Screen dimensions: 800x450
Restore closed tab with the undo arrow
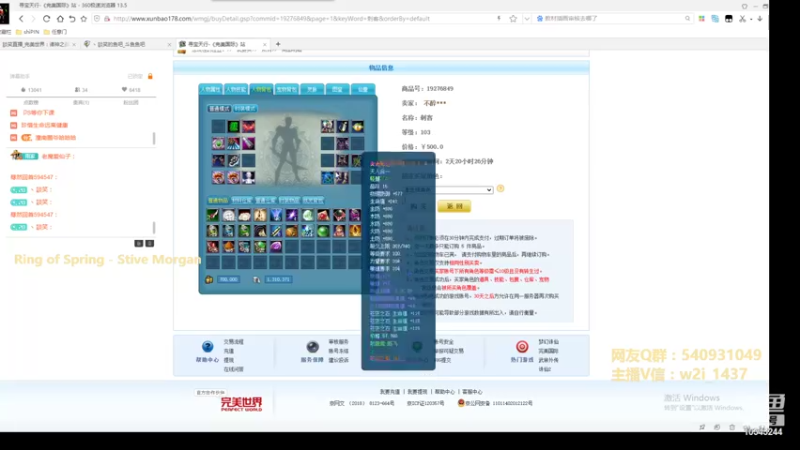pos(72,18)
